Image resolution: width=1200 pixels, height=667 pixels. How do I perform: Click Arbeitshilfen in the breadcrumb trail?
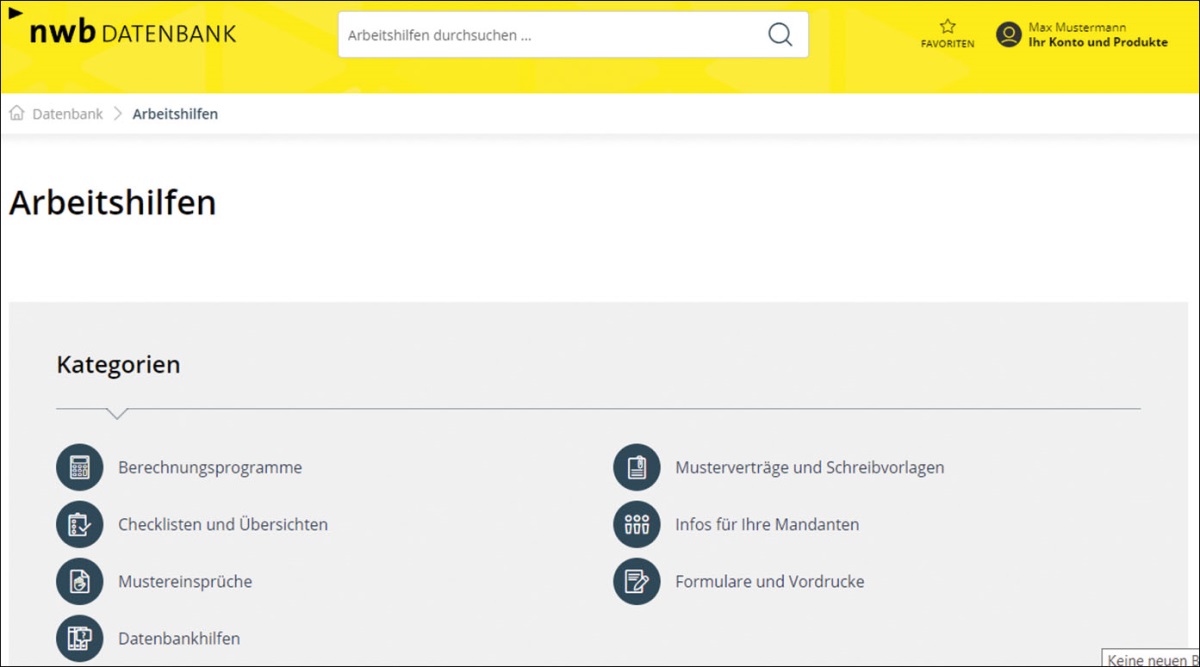(x=175, y=114)
